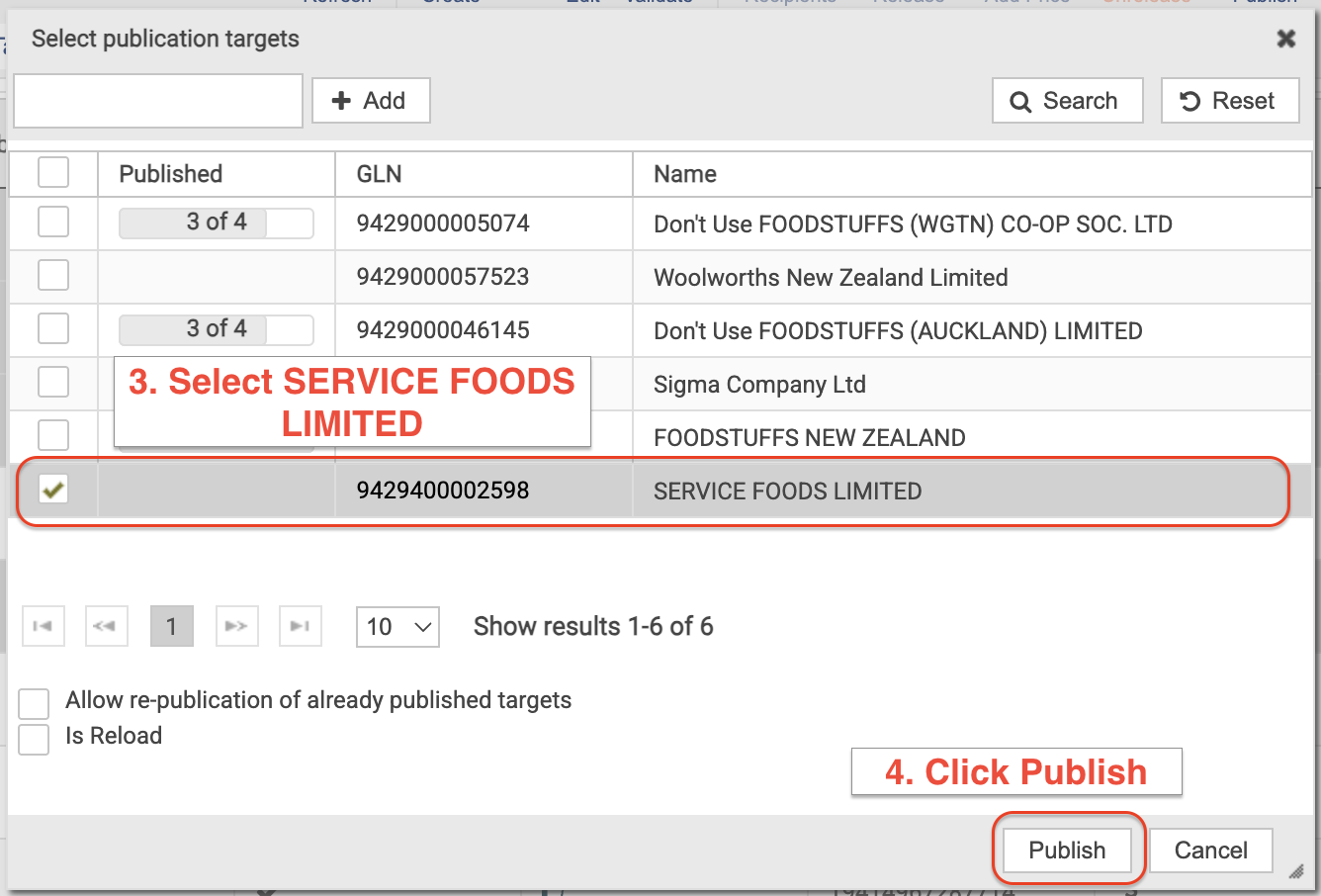The height and width of the screenshot is (896, 1321).
Task: Click the name SERVICE FOODS LIMITED
Action: tap(787, 492)
